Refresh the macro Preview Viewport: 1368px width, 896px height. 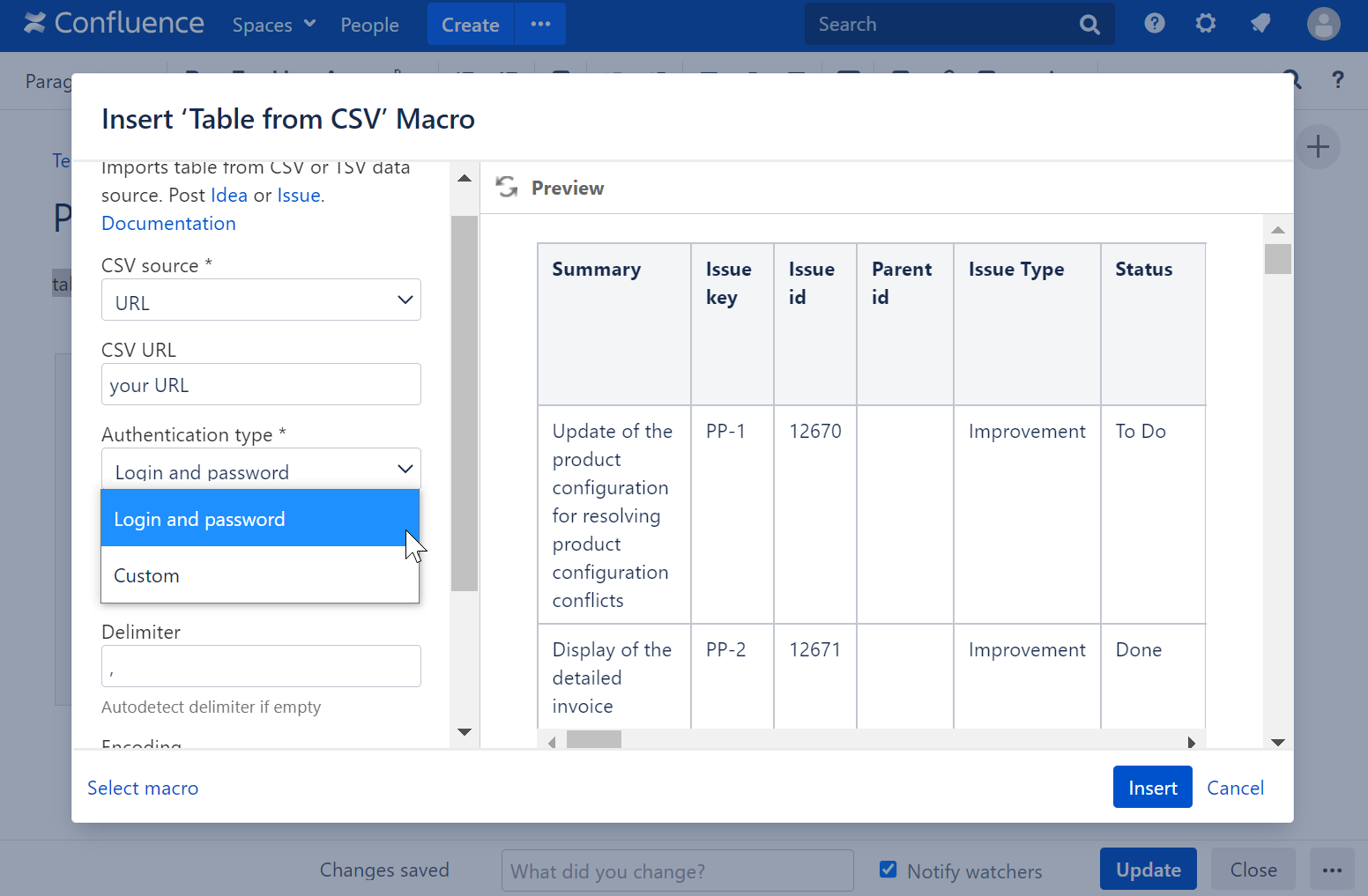tap(506, 187)
